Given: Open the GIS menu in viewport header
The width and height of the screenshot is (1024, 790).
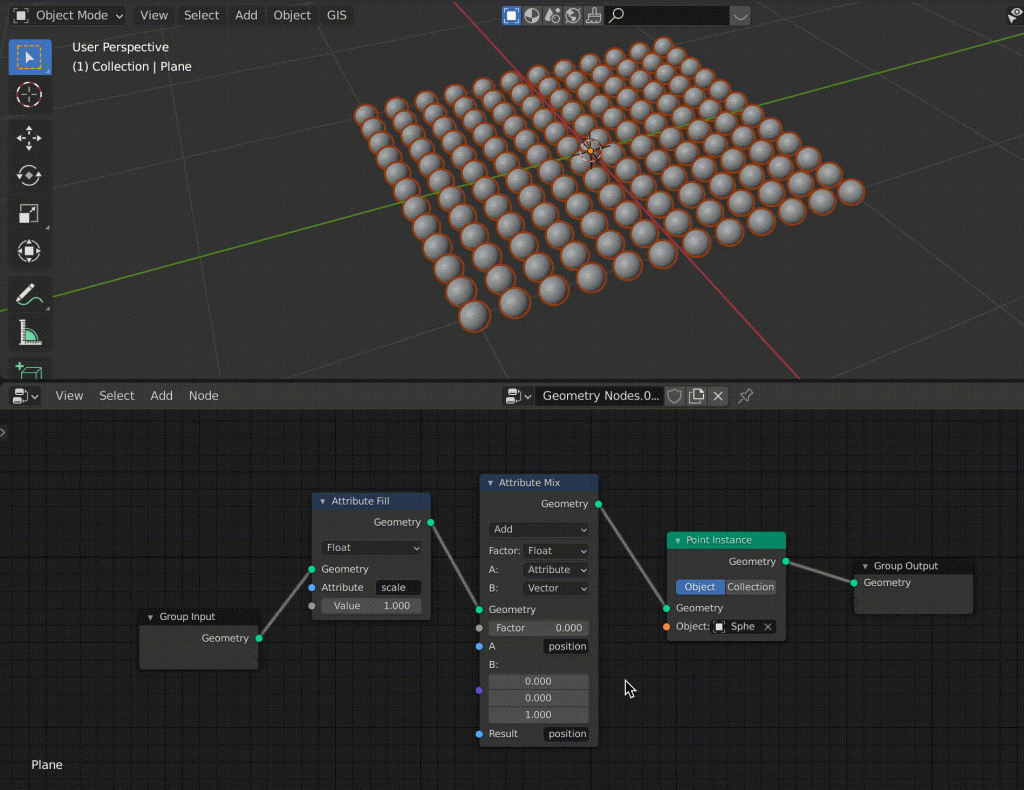Looking at the screenshot, I should click(x=336, y=16).
